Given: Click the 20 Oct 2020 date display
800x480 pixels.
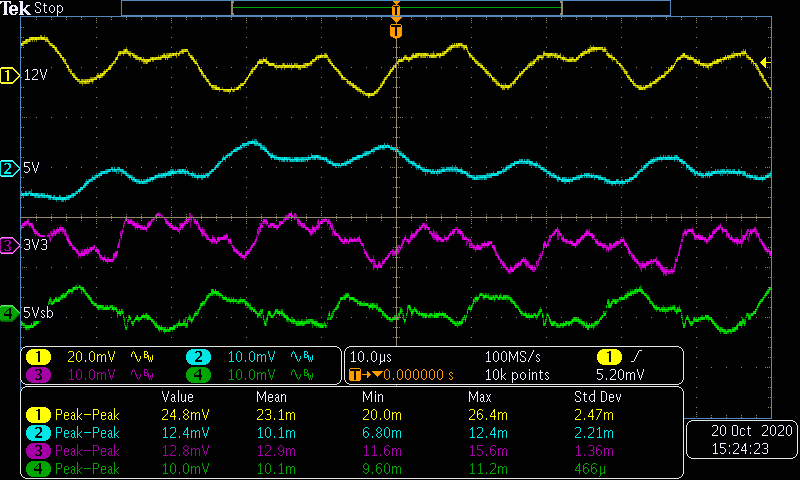Looking at the screenshot, I should coord(752,431).
